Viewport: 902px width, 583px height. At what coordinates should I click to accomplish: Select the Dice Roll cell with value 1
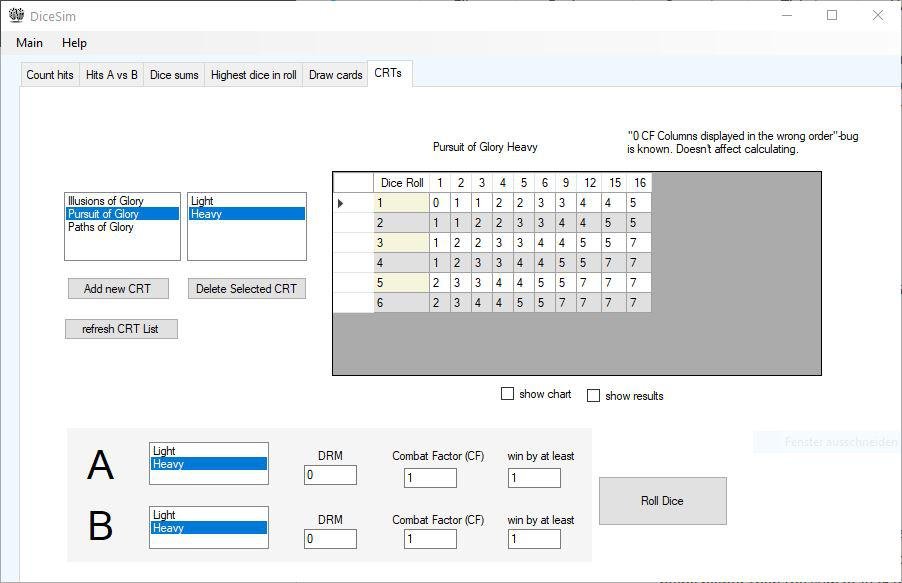coord(402,203)
